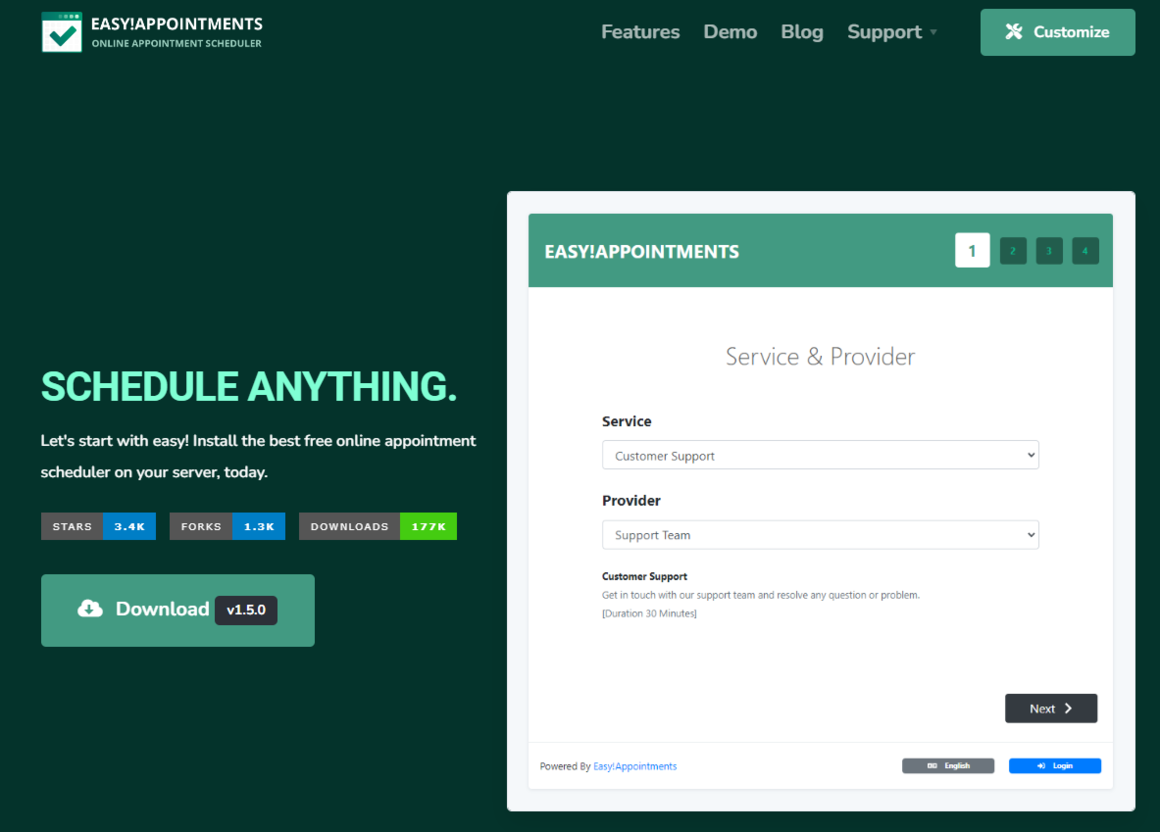Select wizard step 4 indicator
The width and height of the screenshot is (1160, 832).
(x=1085, y=251)
